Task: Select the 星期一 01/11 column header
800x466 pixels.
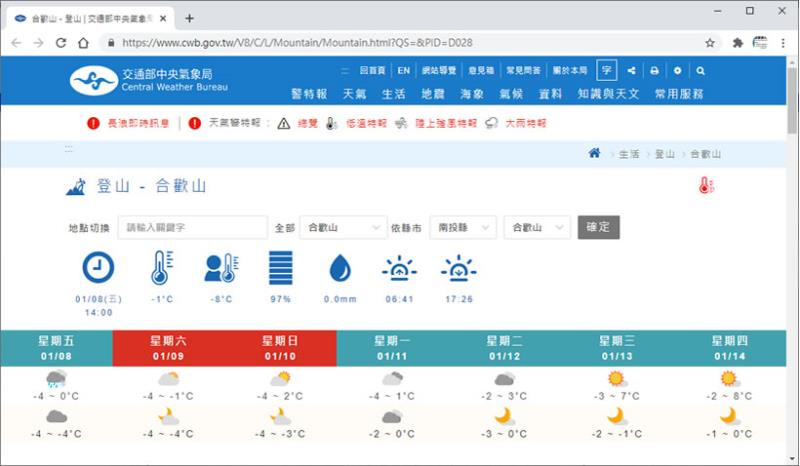Action: coord(392,348)
